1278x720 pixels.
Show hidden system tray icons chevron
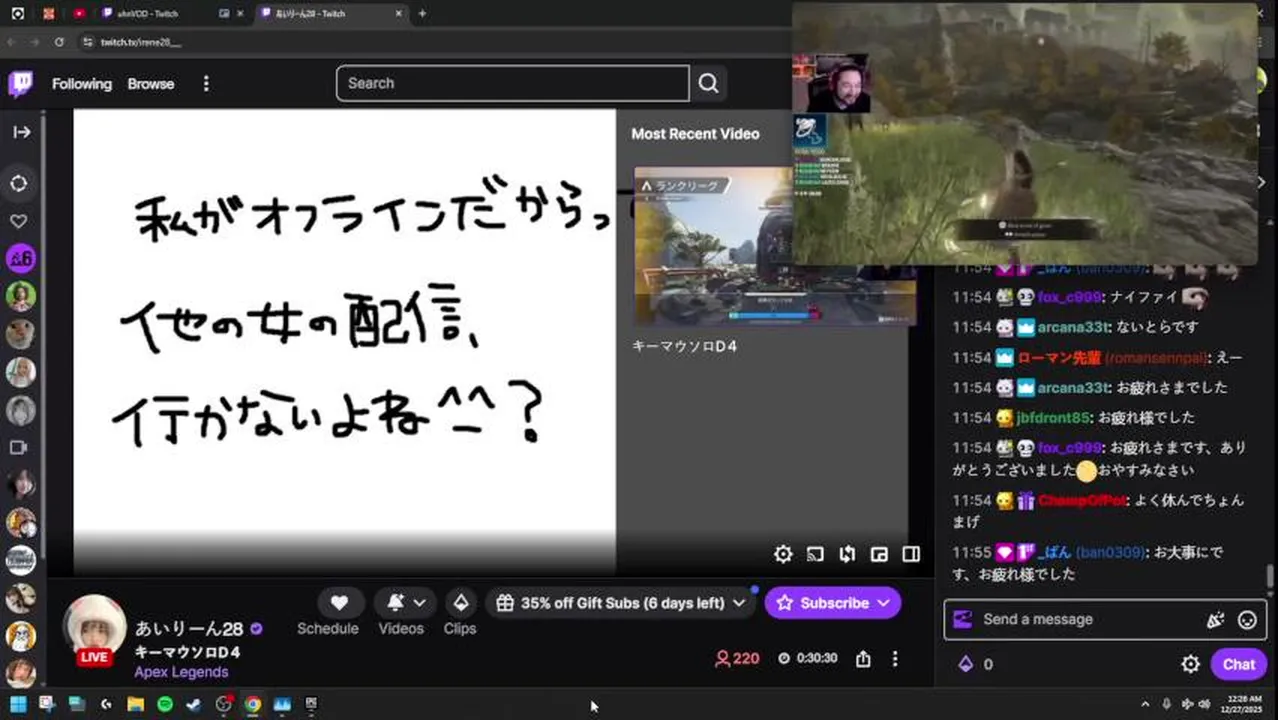coord(1145,704)
